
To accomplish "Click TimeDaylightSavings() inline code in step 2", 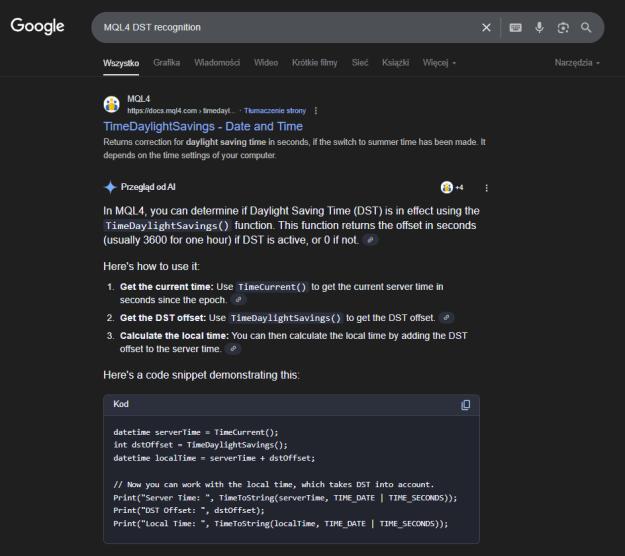I will (286, 318).
